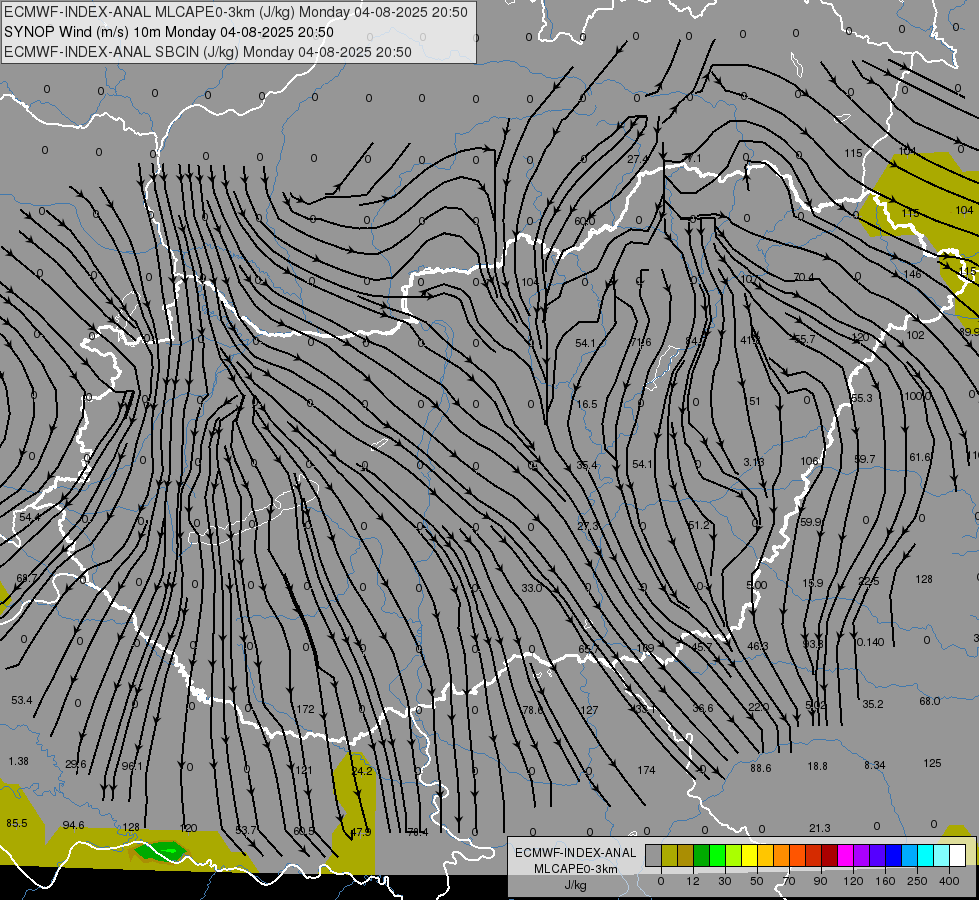Click the 1.38 value on the map
The image size is (979, 900).
(x=19, y=761)
